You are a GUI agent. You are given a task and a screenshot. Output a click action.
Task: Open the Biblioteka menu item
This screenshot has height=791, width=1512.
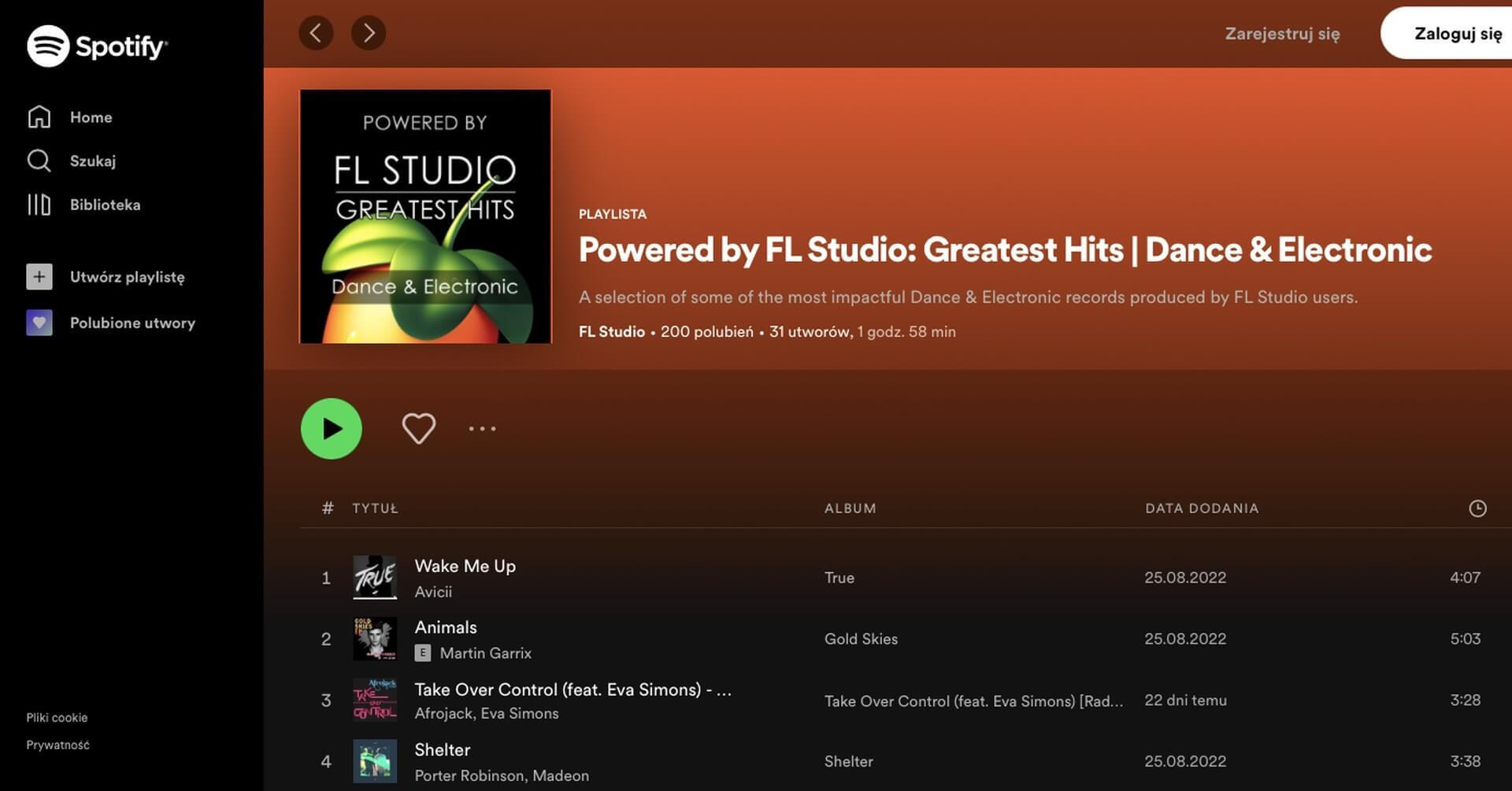tap(106, 205)
